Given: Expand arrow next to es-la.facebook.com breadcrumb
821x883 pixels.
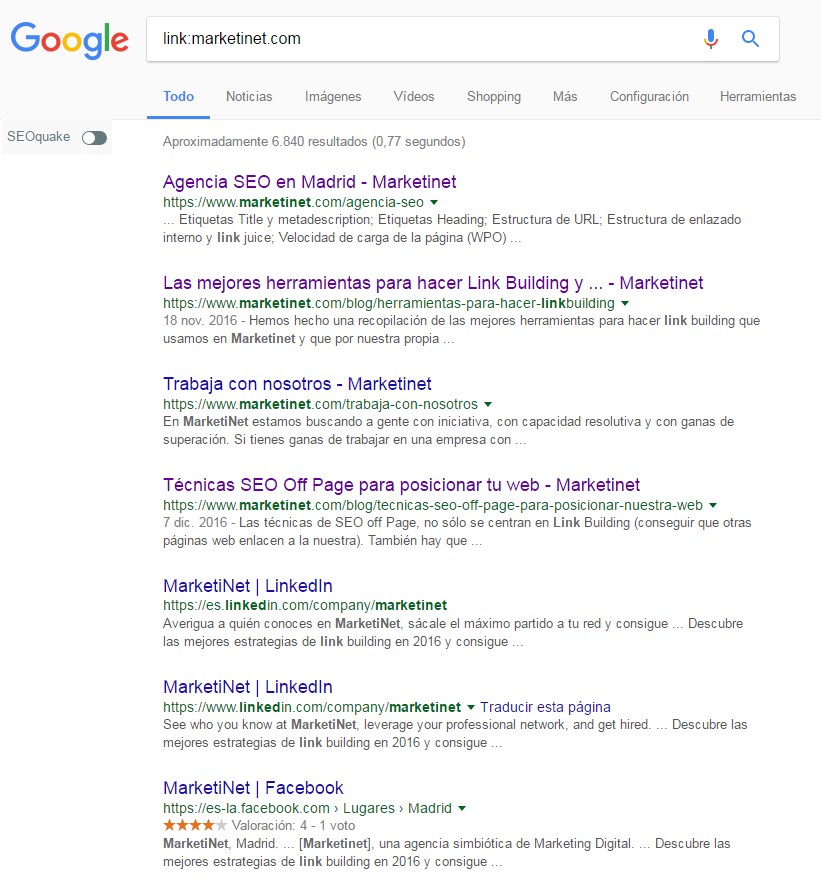Looking at the screenshot, I should point(462,808).
